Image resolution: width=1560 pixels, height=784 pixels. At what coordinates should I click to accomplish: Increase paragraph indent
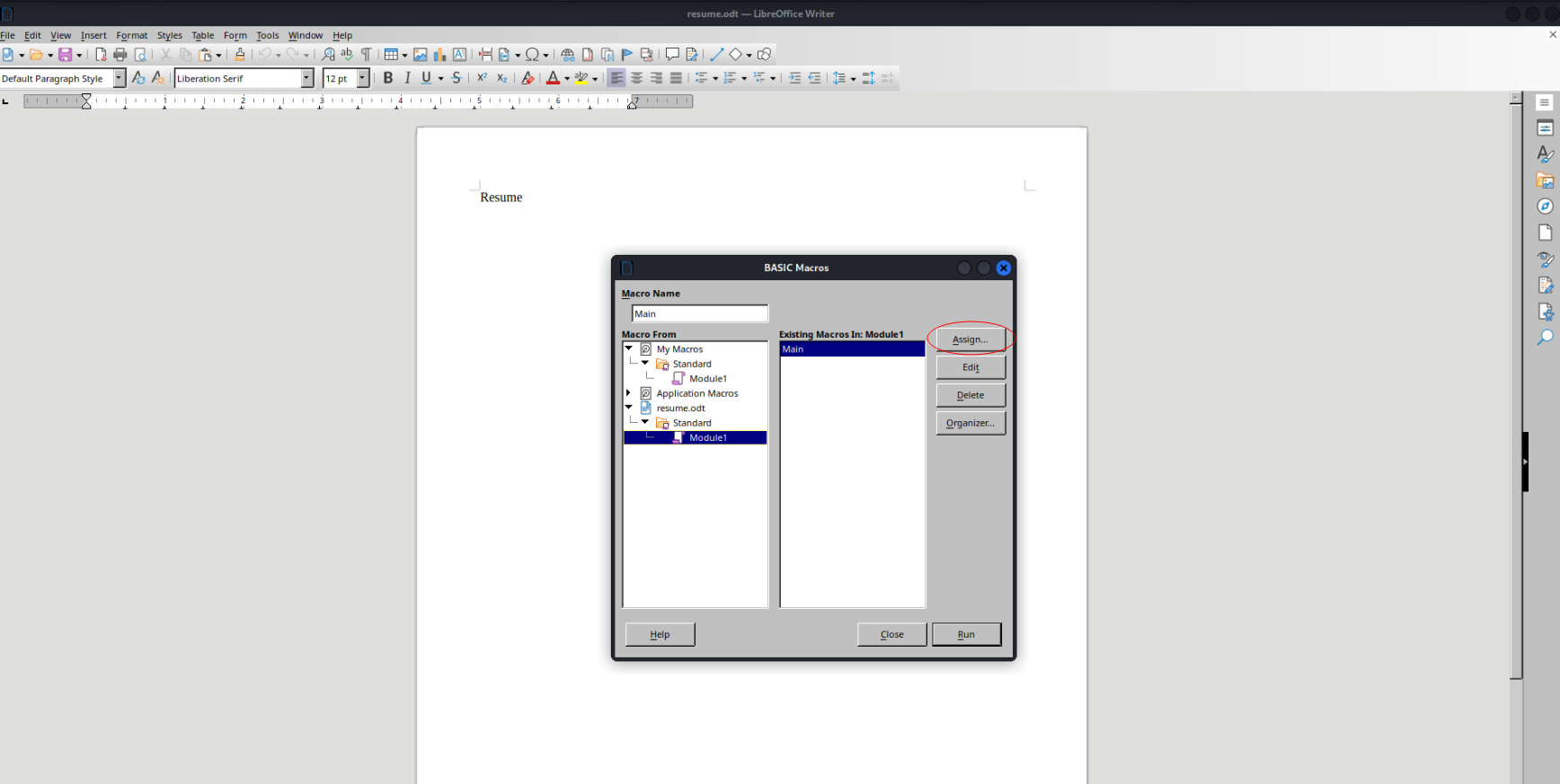pyautogui.click(x=794, y=78)
